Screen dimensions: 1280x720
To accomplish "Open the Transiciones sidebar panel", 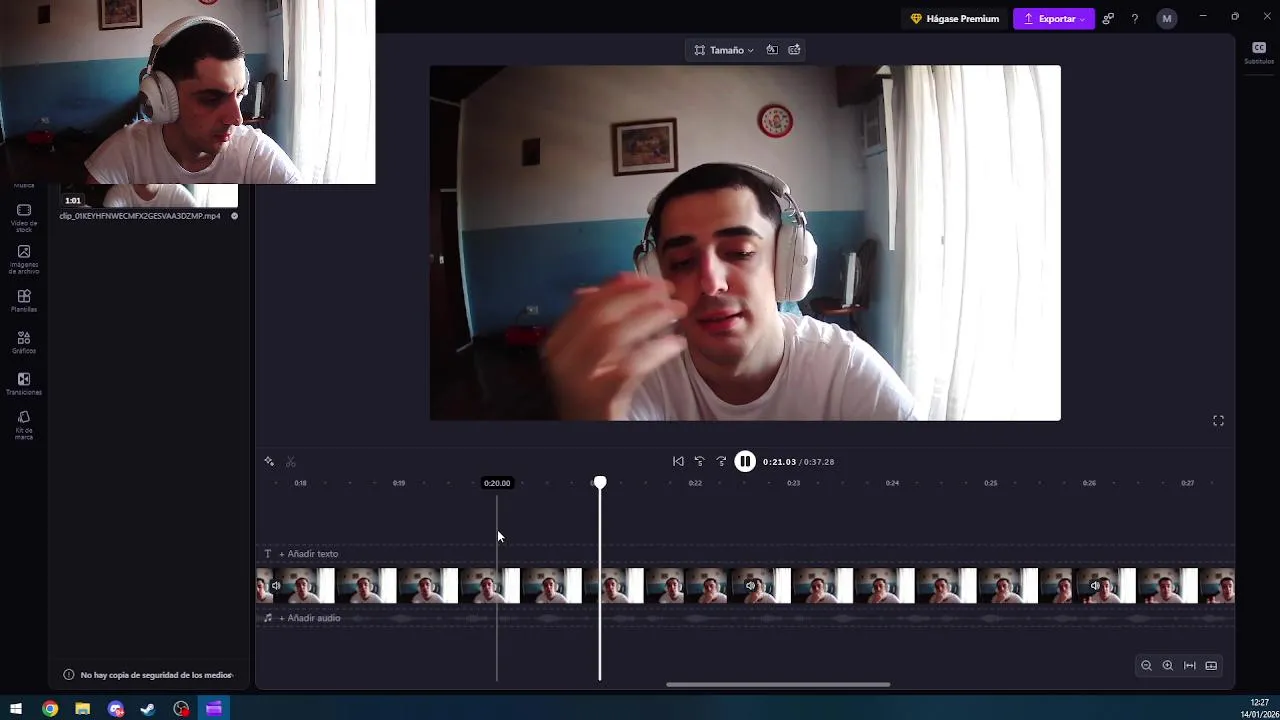I will 24,384.
